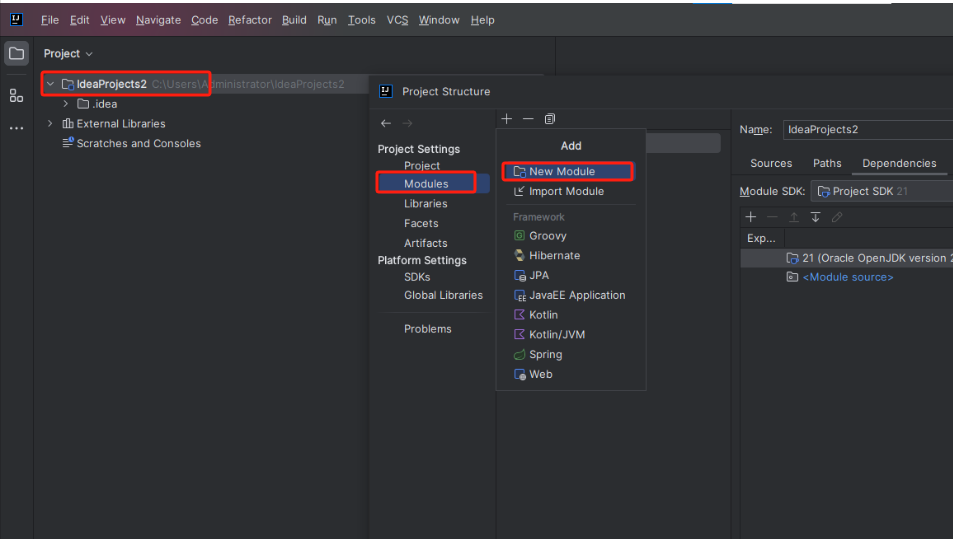Open the Project view dropdown
The height and width of the screenshot is (539, 953).
[x=68, y=53]
